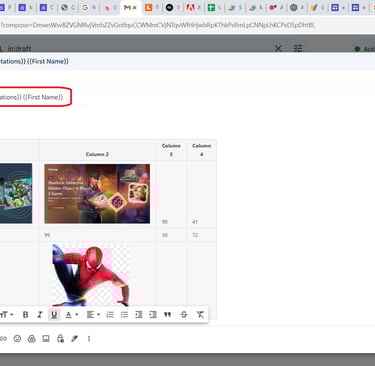Select the ninja turtles image
The width and height of the screenshot is (375, 366).
tap(16, 193)
